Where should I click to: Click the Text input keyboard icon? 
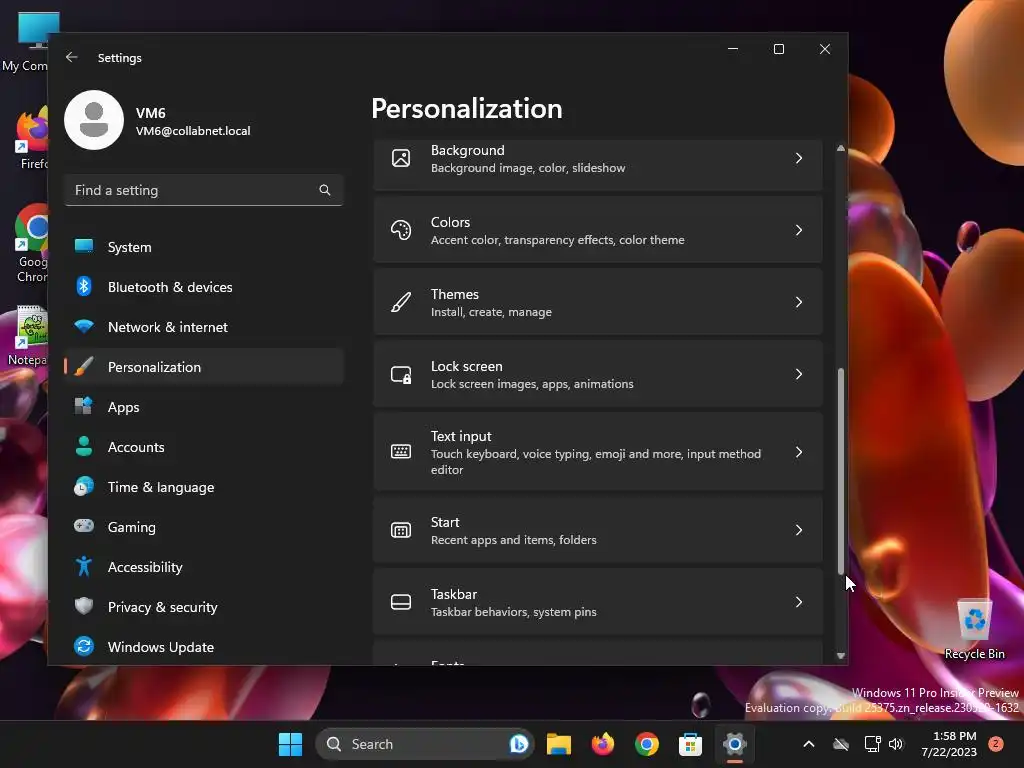(401, 451)
